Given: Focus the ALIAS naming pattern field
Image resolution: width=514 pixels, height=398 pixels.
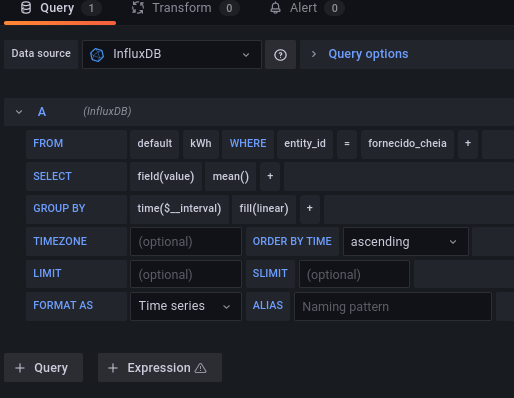Looking at the screenshot, I should click(x=393, y=306).
